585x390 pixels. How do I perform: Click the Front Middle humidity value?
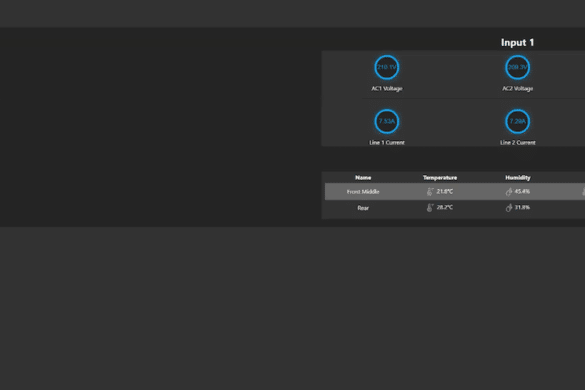[x=522, y=191]
